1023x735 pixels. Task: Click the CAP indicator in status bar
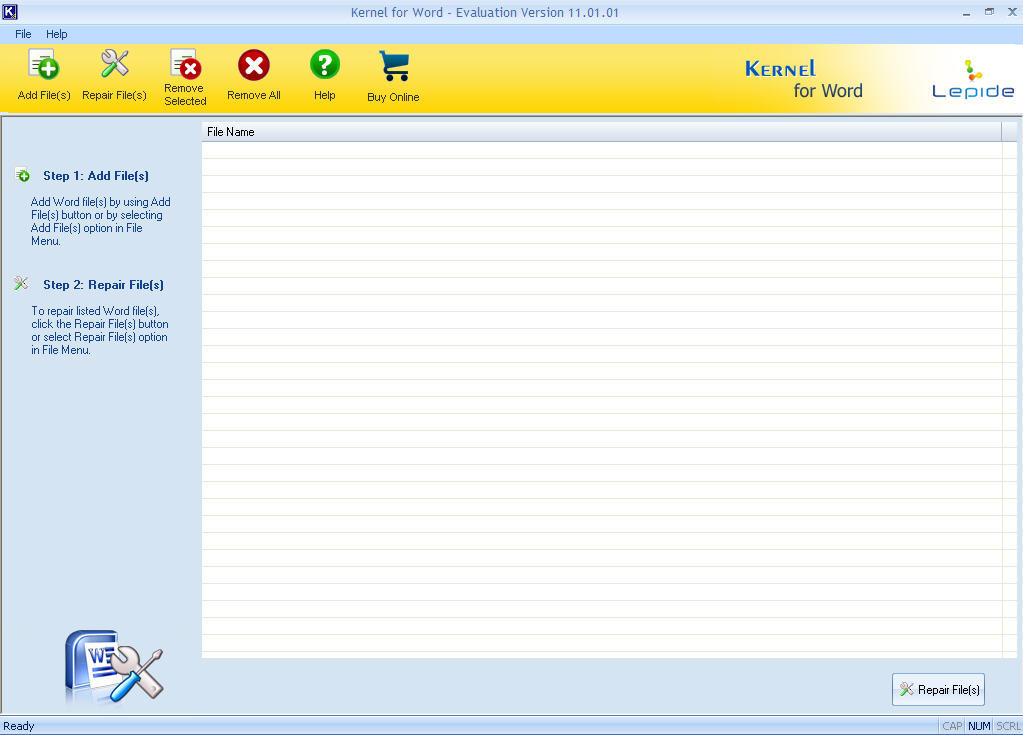(x=952, y=726)
